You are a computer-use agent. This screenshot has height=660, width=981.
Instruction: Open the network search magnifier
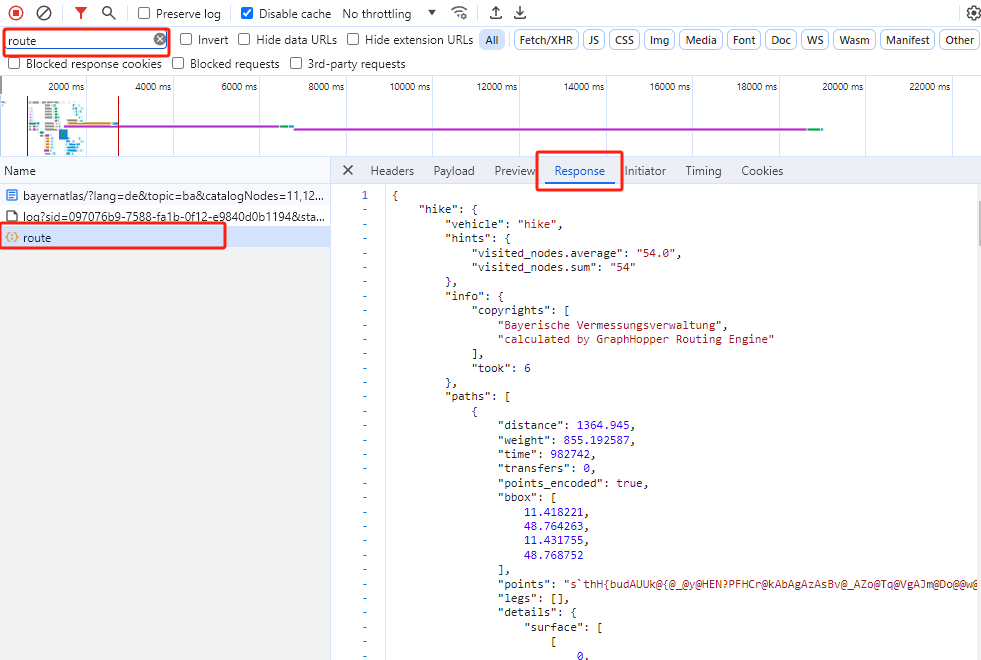click(109, 13)
